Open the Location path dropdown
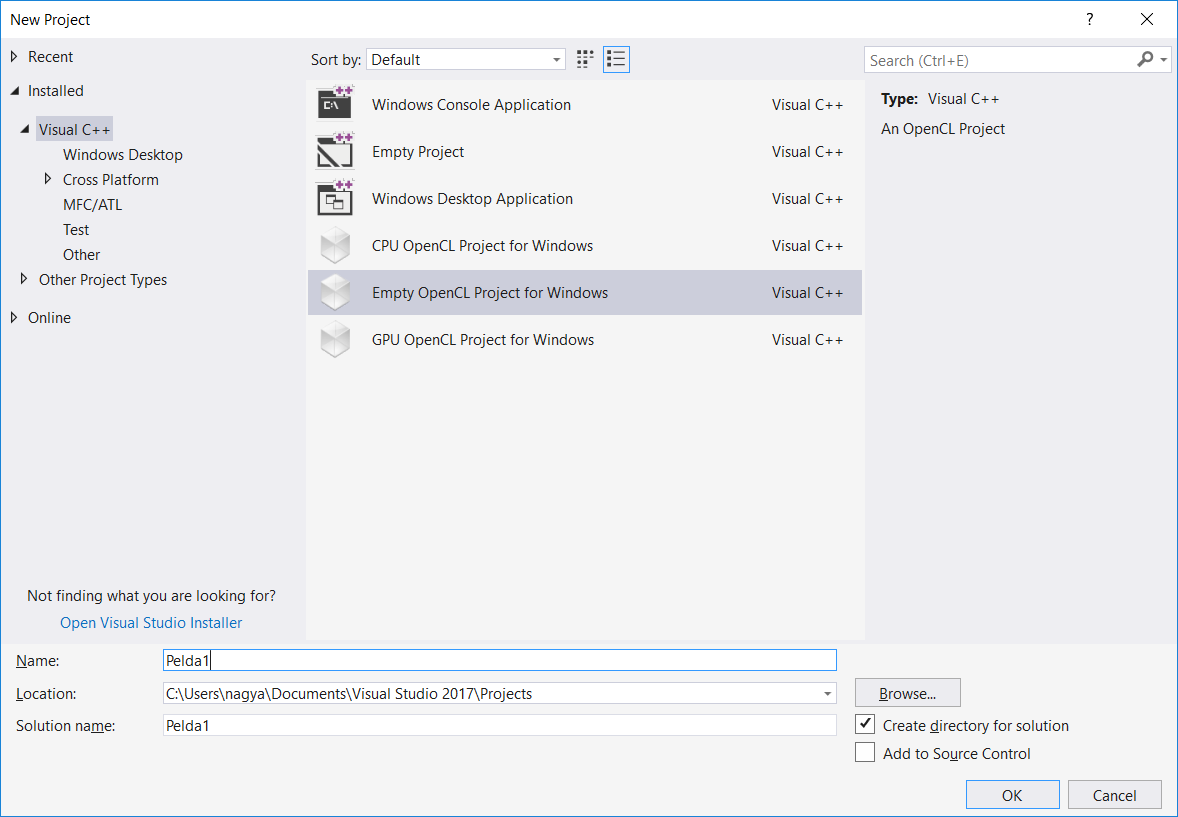 click(x=827, y=694)
